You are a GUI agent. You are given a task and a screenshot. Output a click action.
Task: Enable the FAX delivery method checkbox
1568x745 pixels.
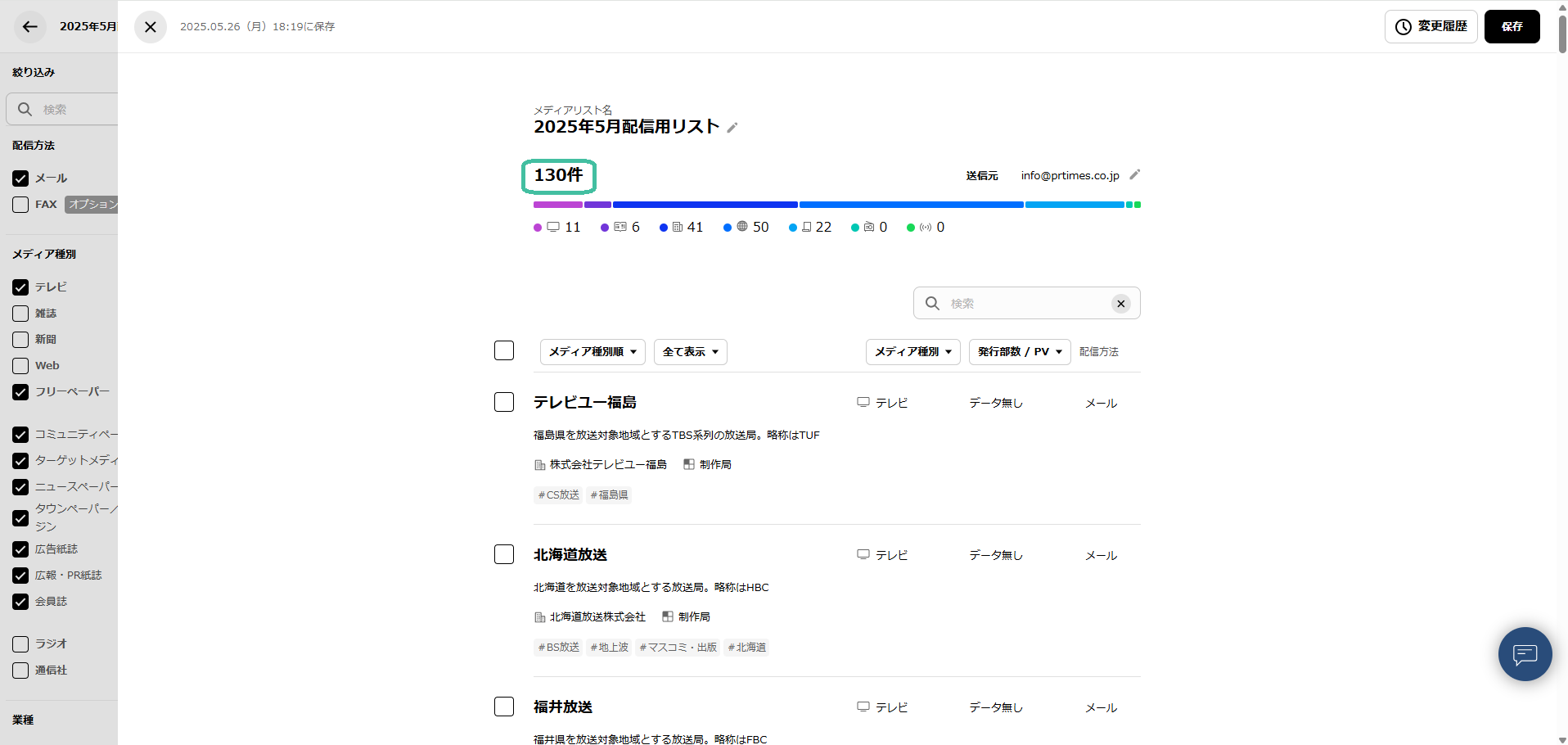pos(20,205)
